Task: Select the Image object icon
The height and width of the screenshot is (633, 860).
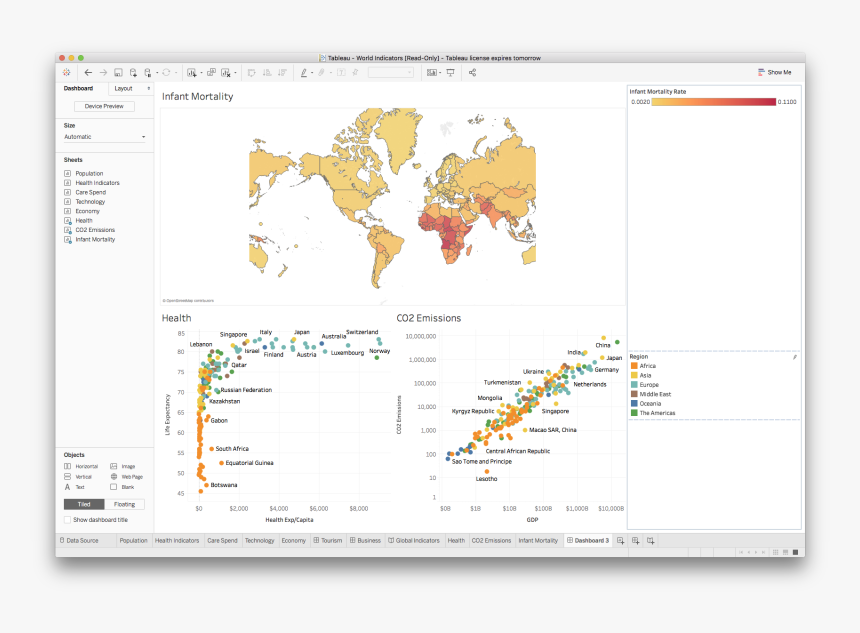Action: (x=114, y=467)
